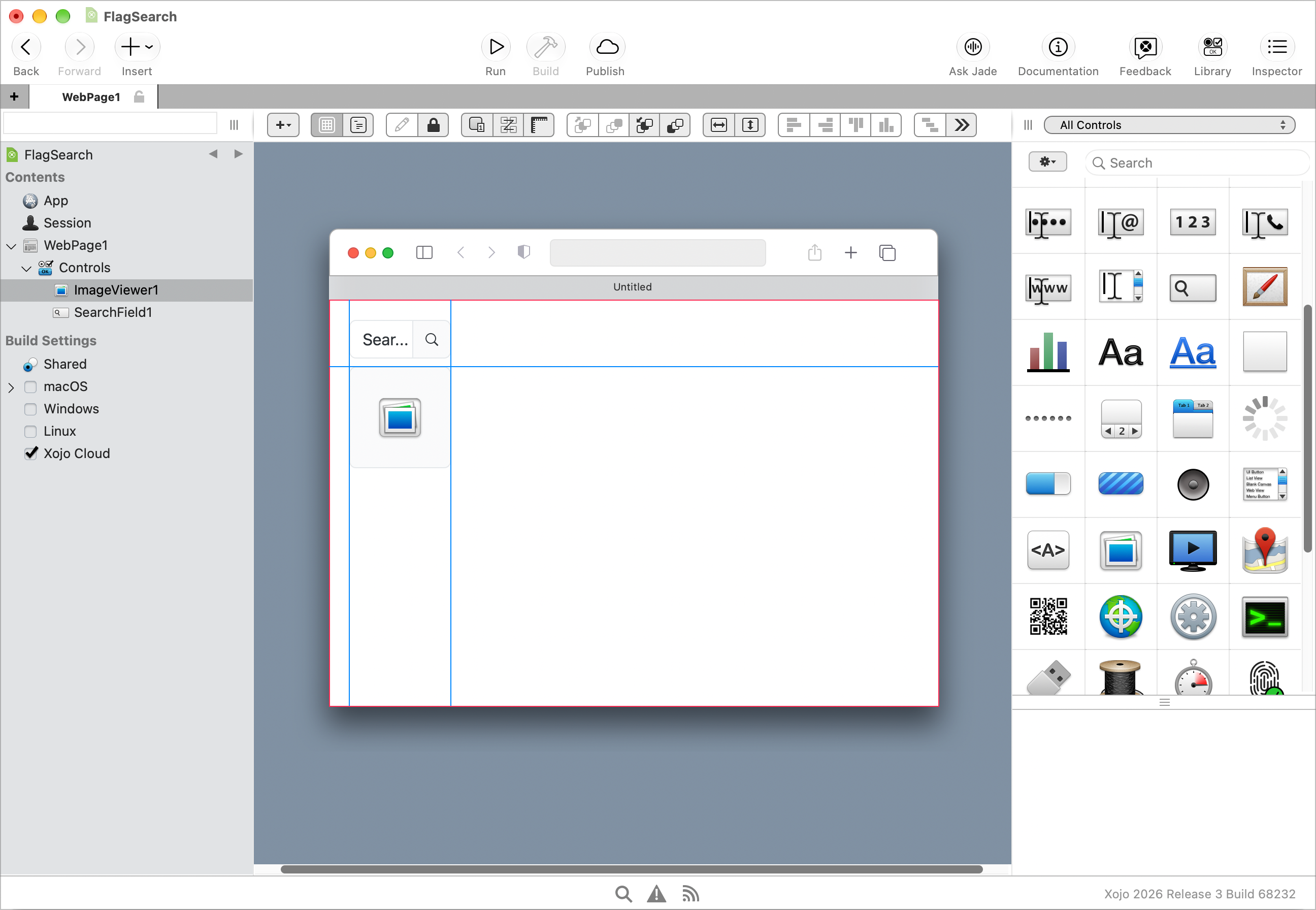Collapse the Controls tree node
The image size is (1316, 910).
coord(26,269)
